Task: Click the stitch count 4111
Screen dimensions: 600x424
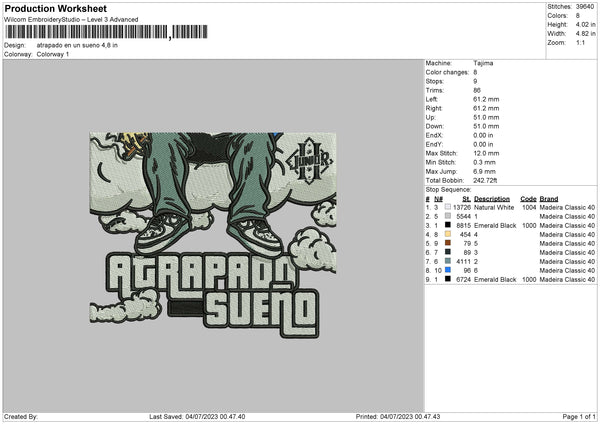Action: (463, 262)
